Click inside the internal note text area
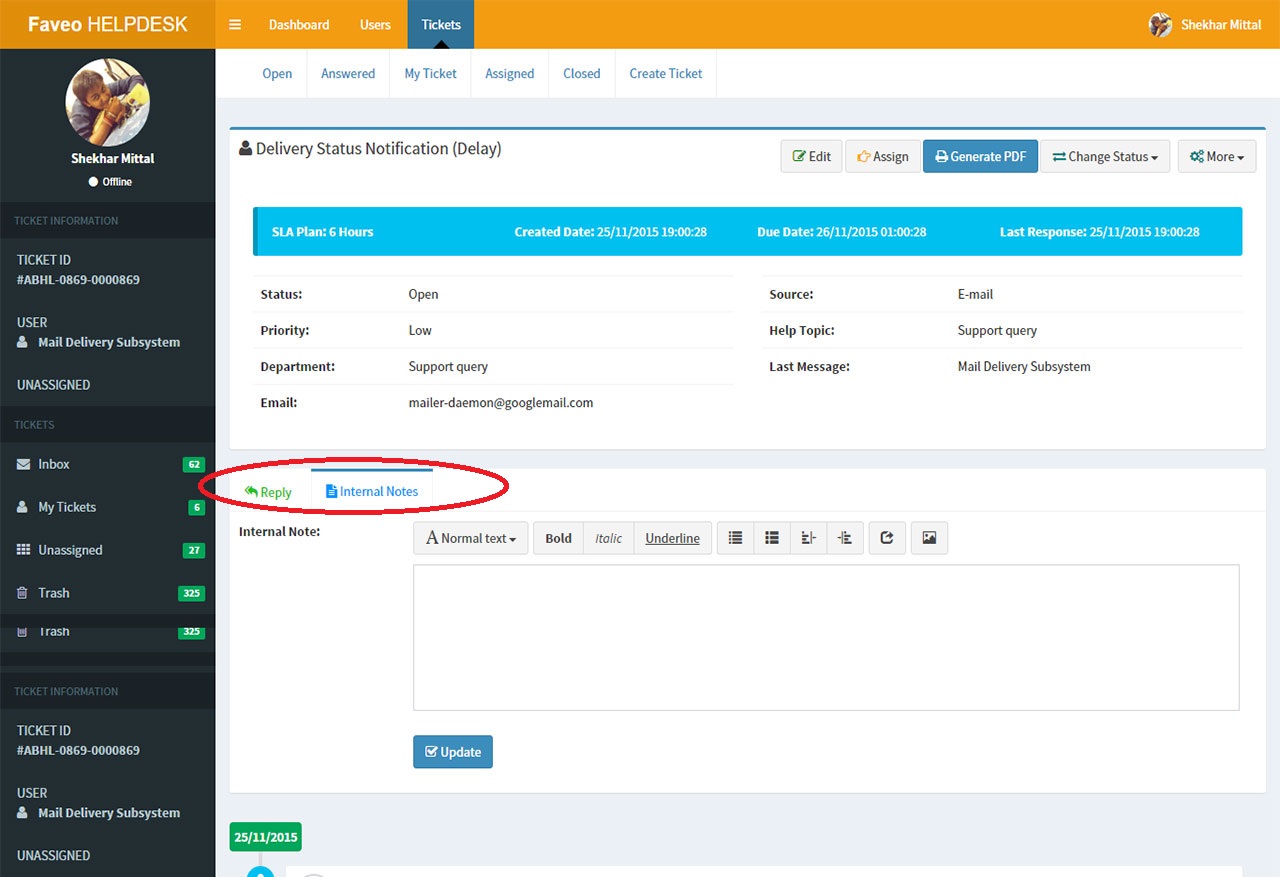This screenshot has width=1280, height=877. pyautogui.click(x=825, y=637)
